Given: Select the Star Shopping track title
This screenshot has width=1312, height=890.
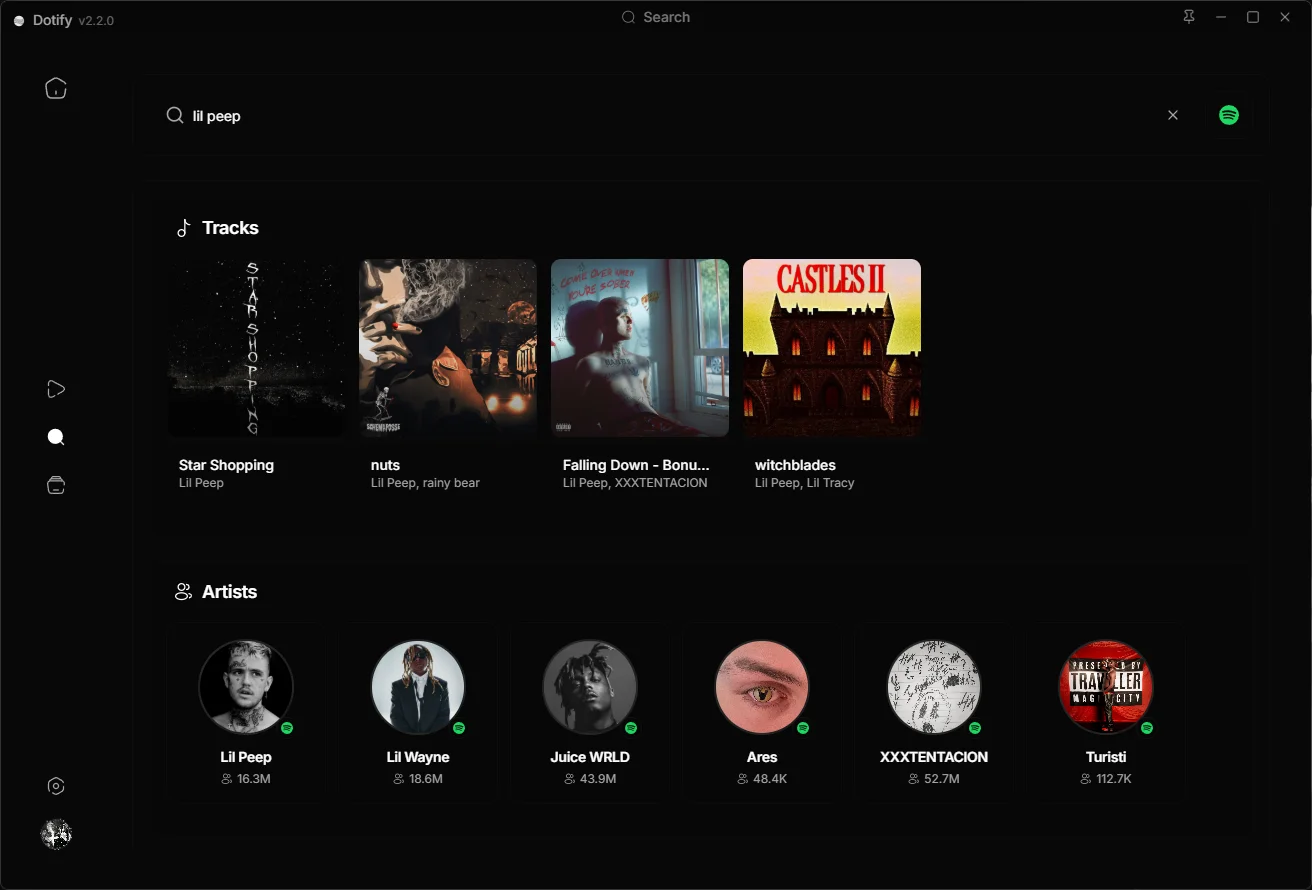Looking at the screenshot, I should click(226, 465).
